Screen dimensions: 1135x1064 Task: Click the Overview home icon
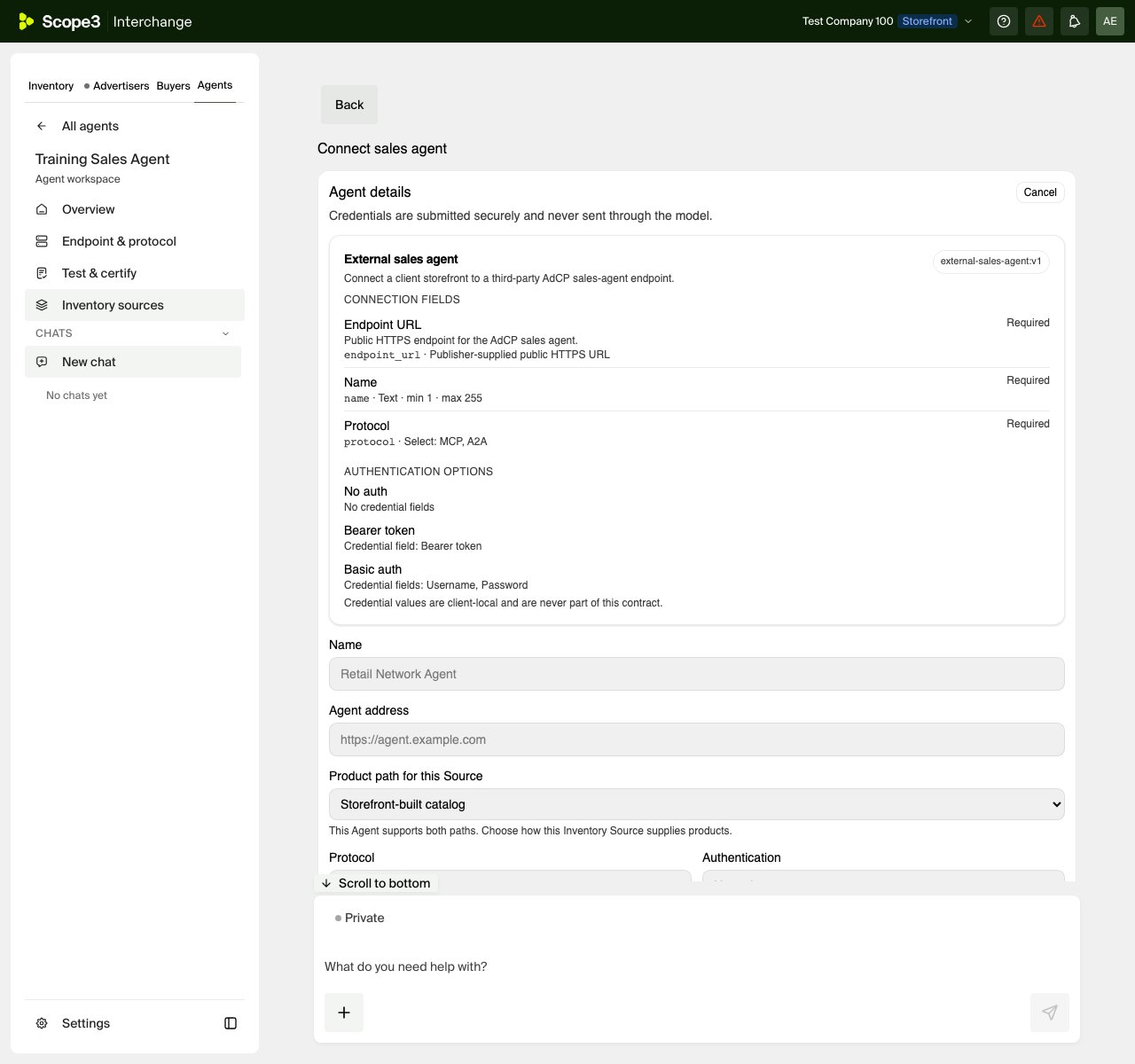click(42, 209)
